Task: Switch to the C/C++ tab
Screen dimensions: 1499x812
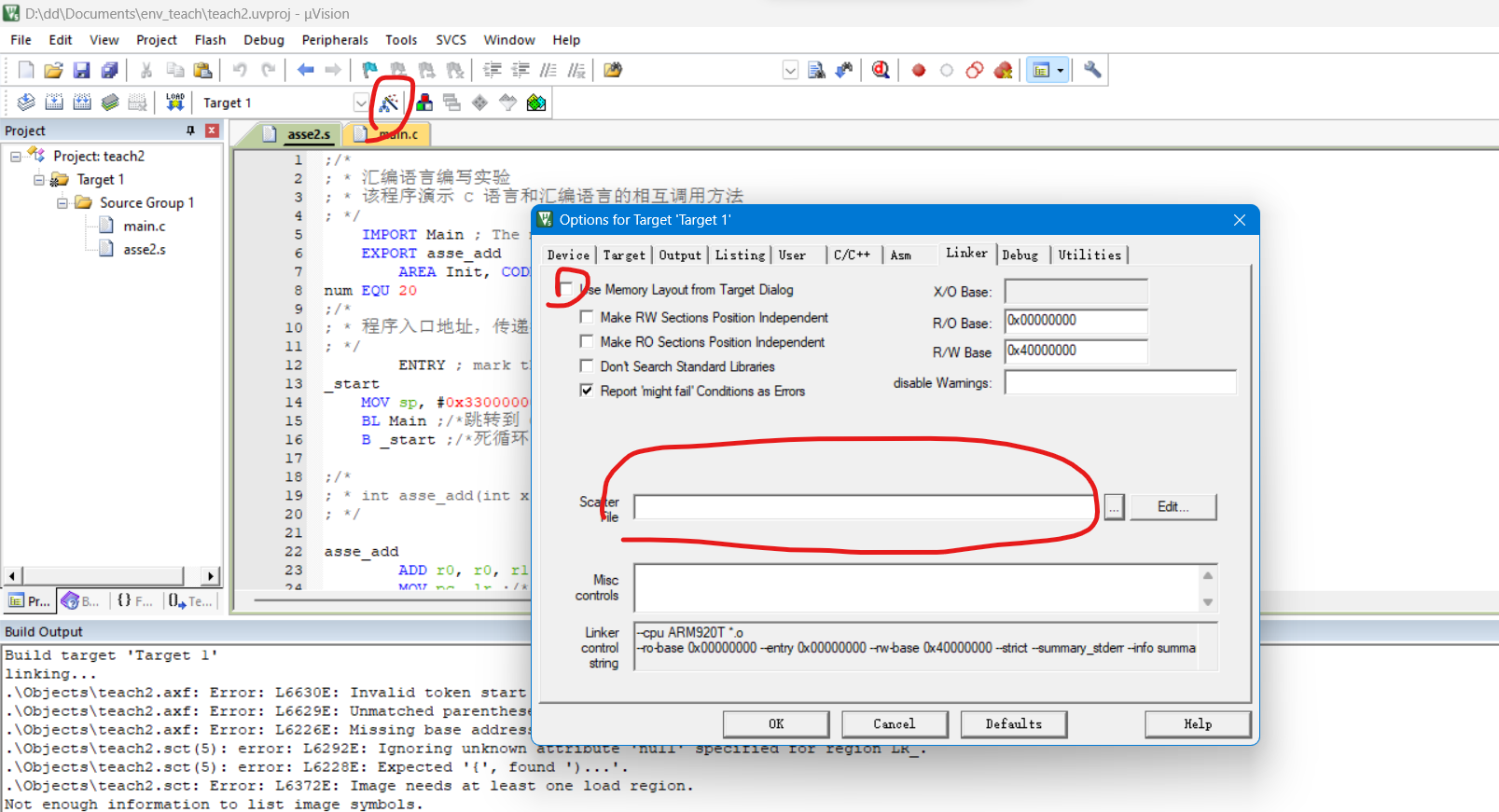Action: pos(852,255)
